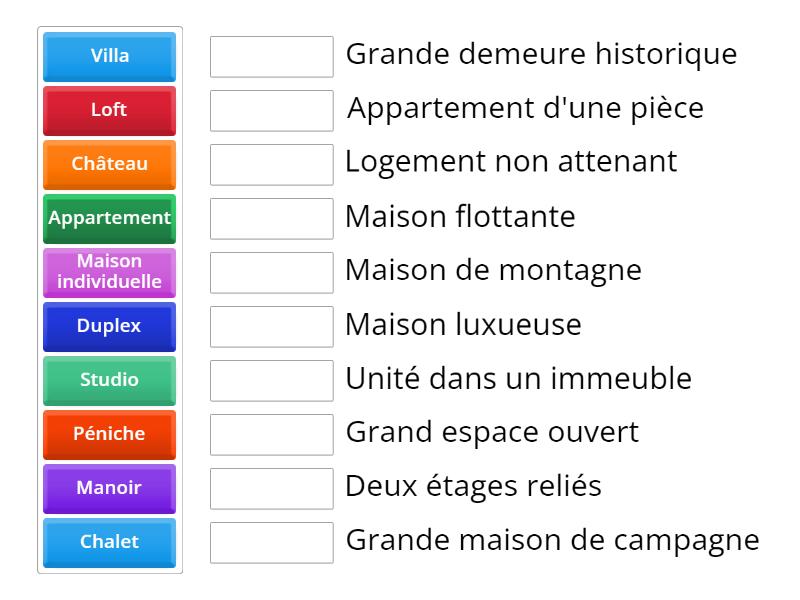Select the Appartement tile
This screenshot has width=800, height=600.
click(108, 219)
